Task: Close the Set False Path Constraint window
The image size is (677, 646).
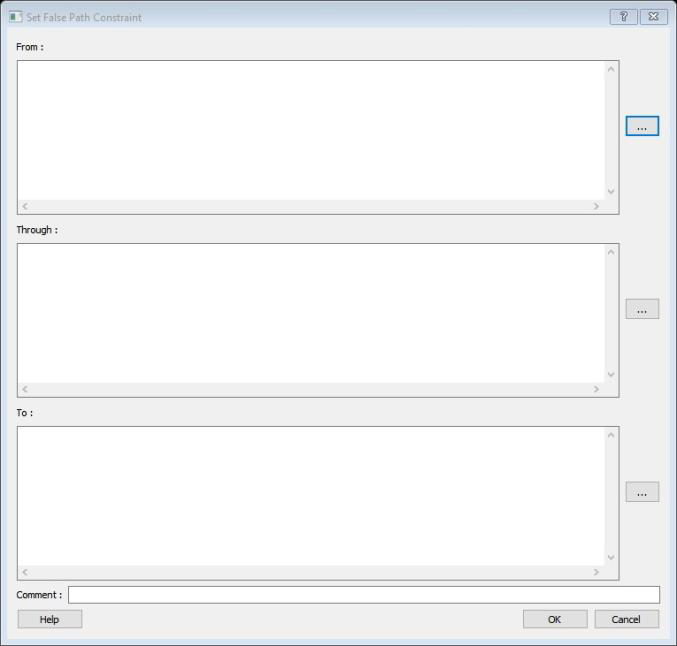Action: [x=653, y=17]
